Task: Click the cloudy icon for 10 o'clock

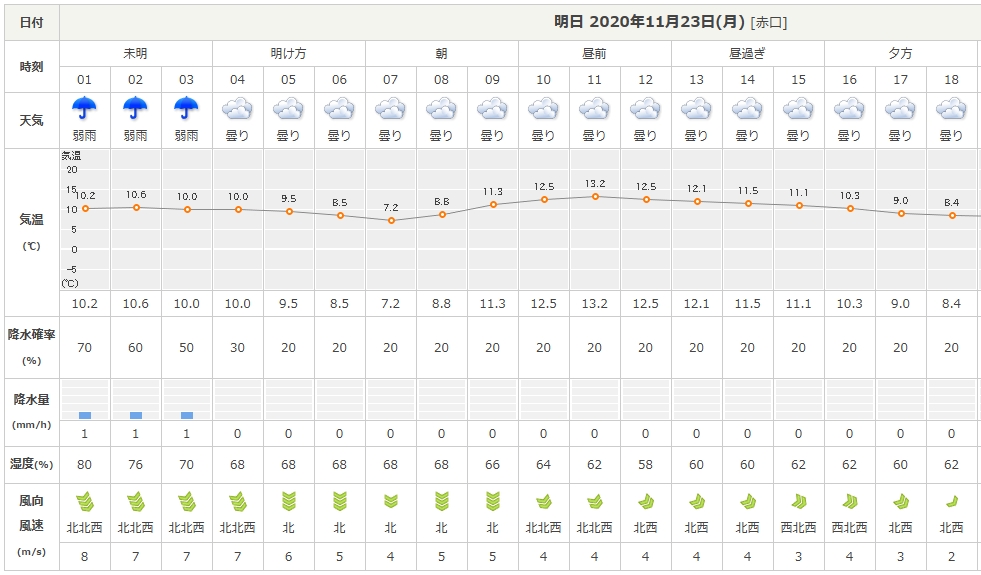Action: pyautogui.click(x=543, y=109)
